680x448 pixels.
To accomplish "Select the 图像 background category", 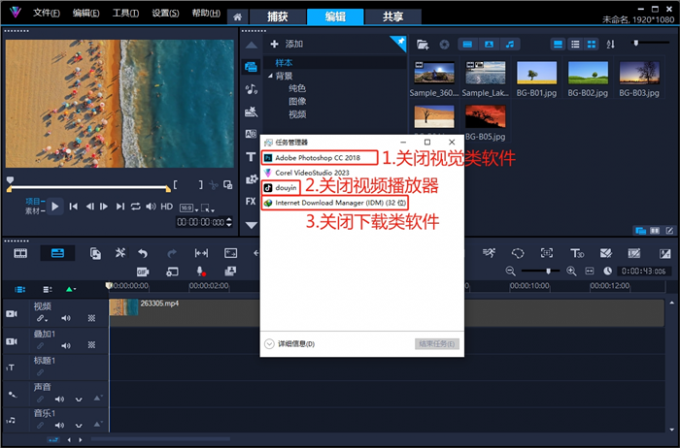I will click(297, 101).
